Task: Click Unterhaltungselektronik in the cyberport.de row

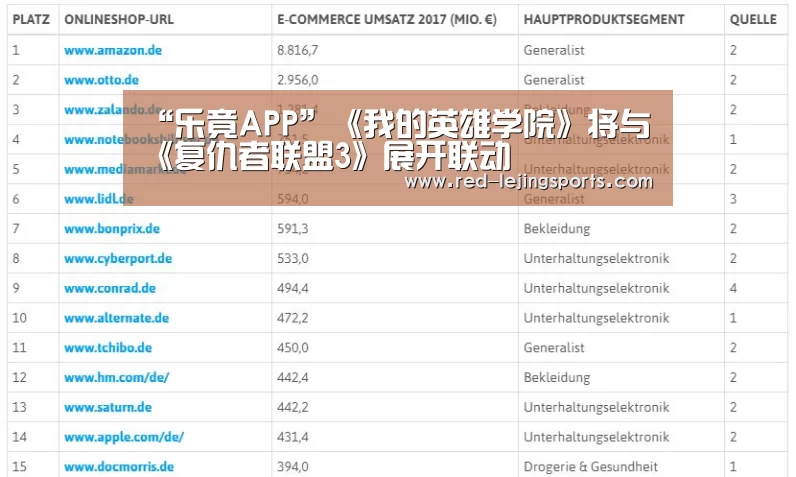Action: coord(596,259)
